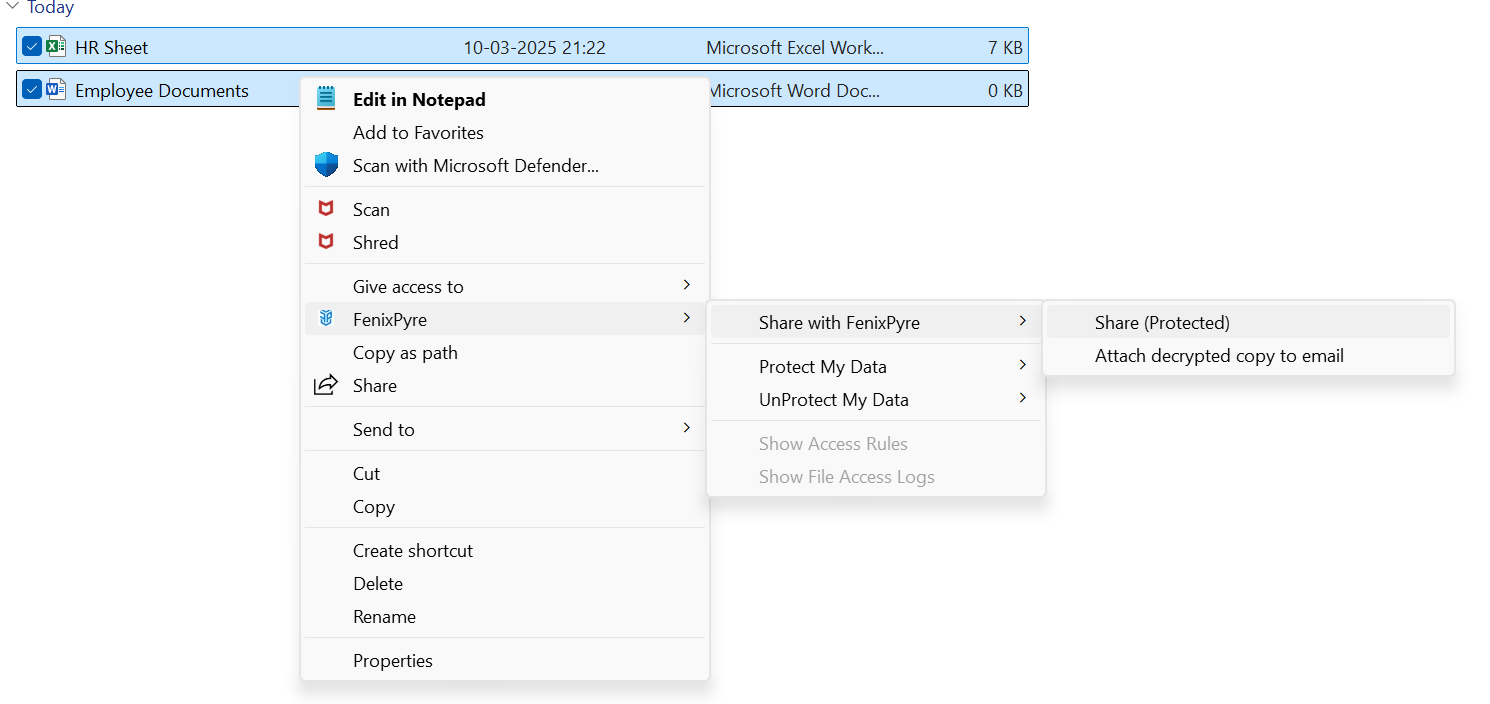The image size is (1490, 704).
Task: Expand the Share with FenixPyre arrow
Action: [1022, 321]
